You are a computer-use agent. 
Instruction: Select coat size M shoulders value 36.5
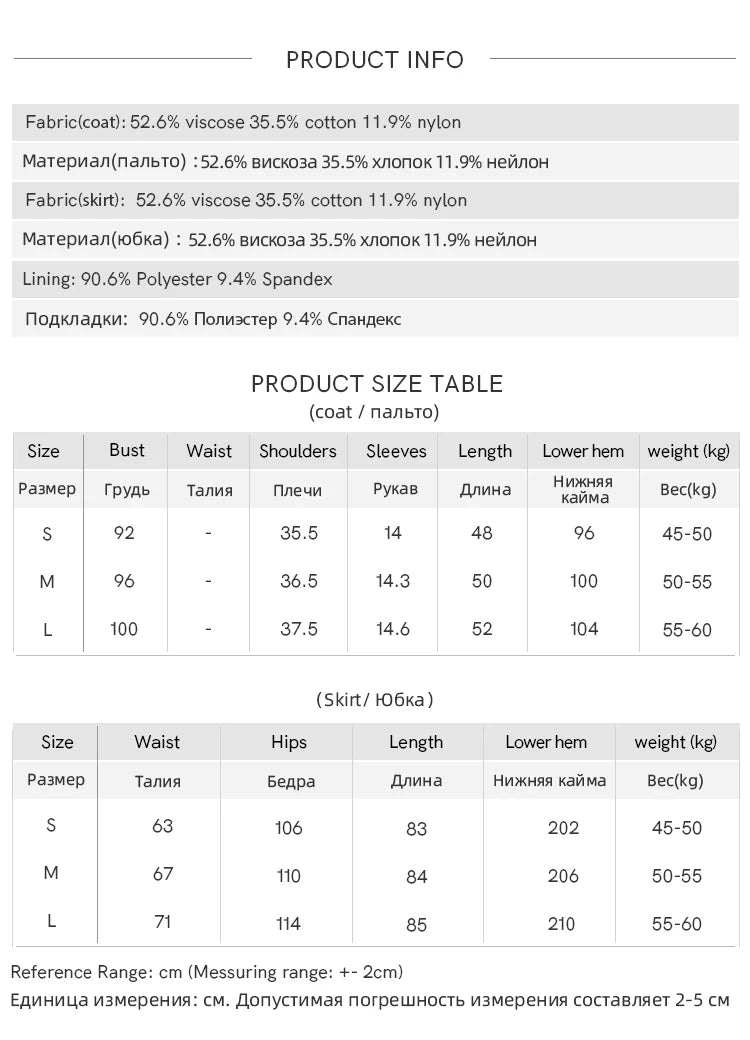click(298, 581)
